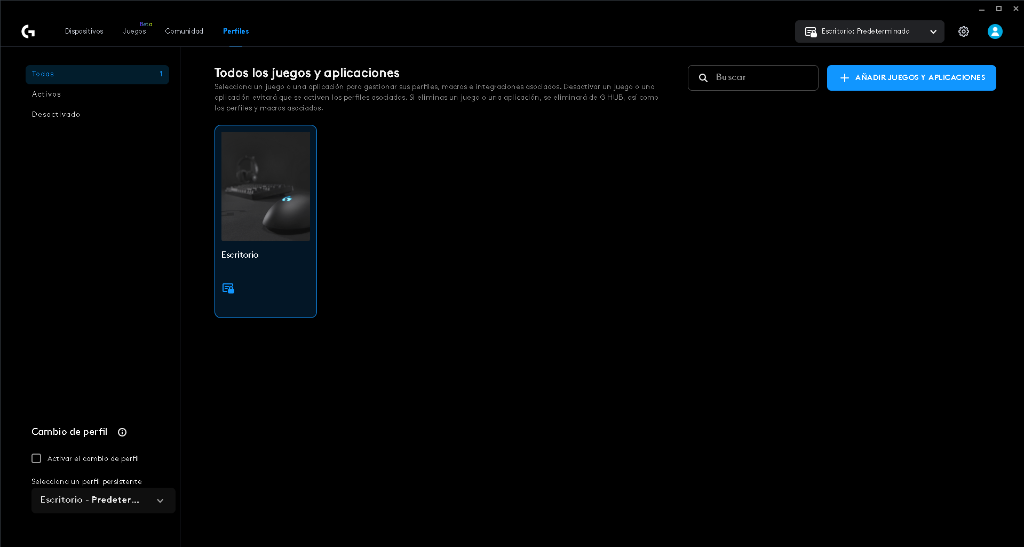Expand the Escritorio: Predeterminado top dropdown
This screenshot has height=547, width=1024.
click(x=869, y=31)
